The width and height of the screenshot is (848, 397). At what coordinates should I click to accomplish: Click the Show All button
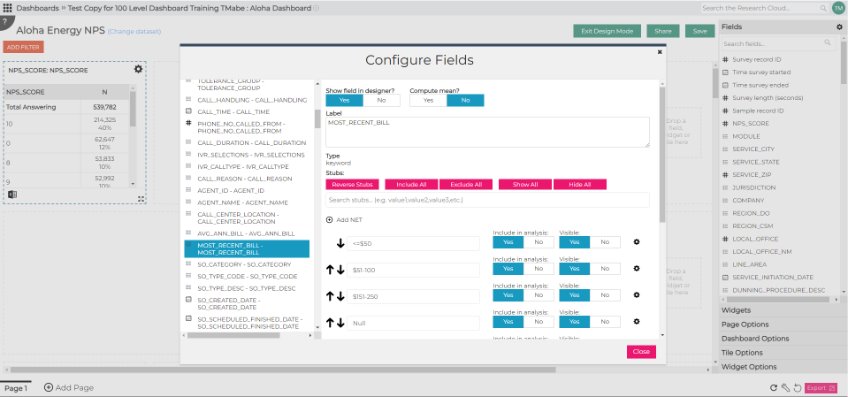click(525, 184)
